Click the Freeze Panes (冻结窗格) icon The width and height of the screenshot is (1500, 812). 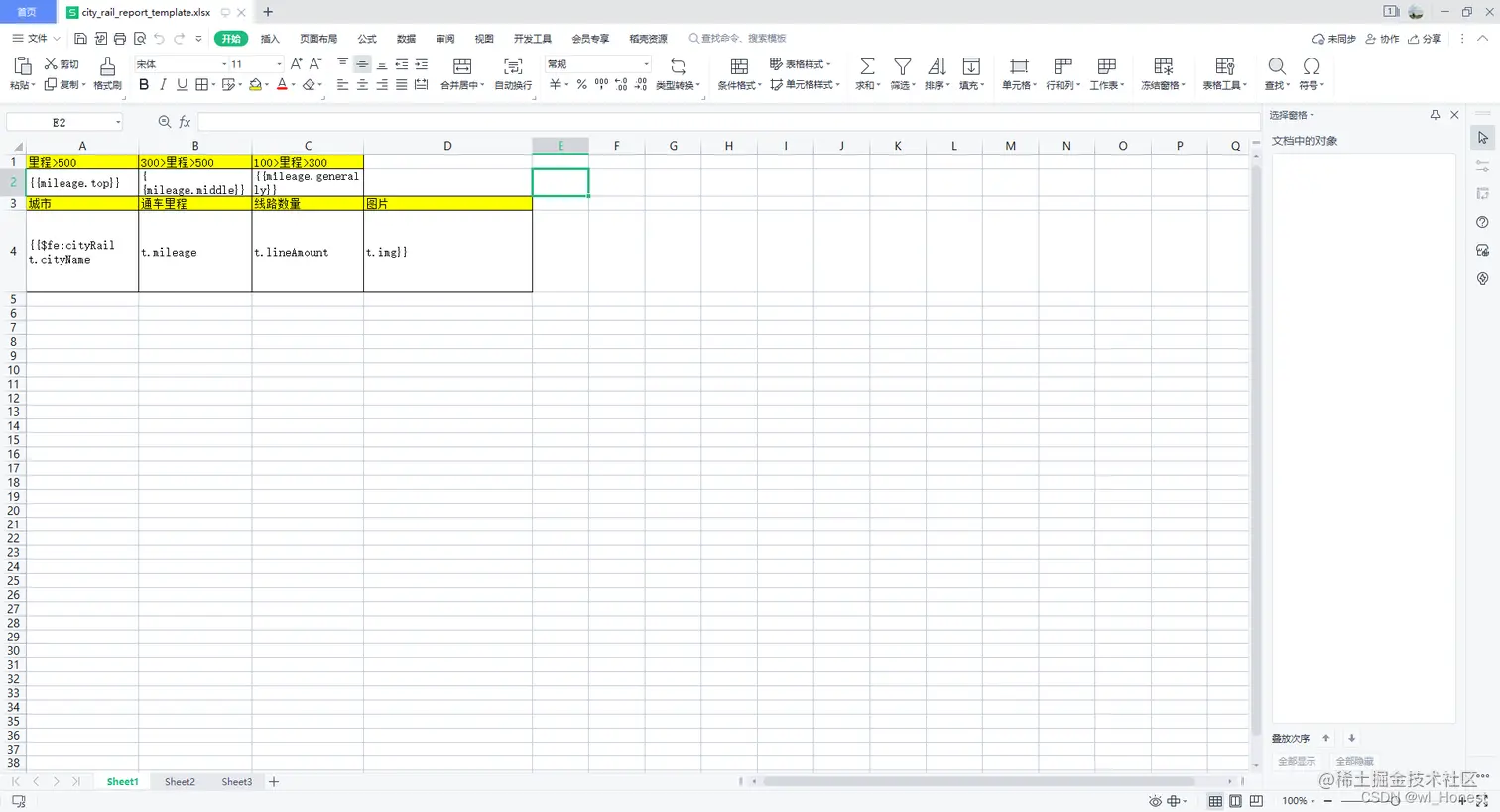[1164, 66]
